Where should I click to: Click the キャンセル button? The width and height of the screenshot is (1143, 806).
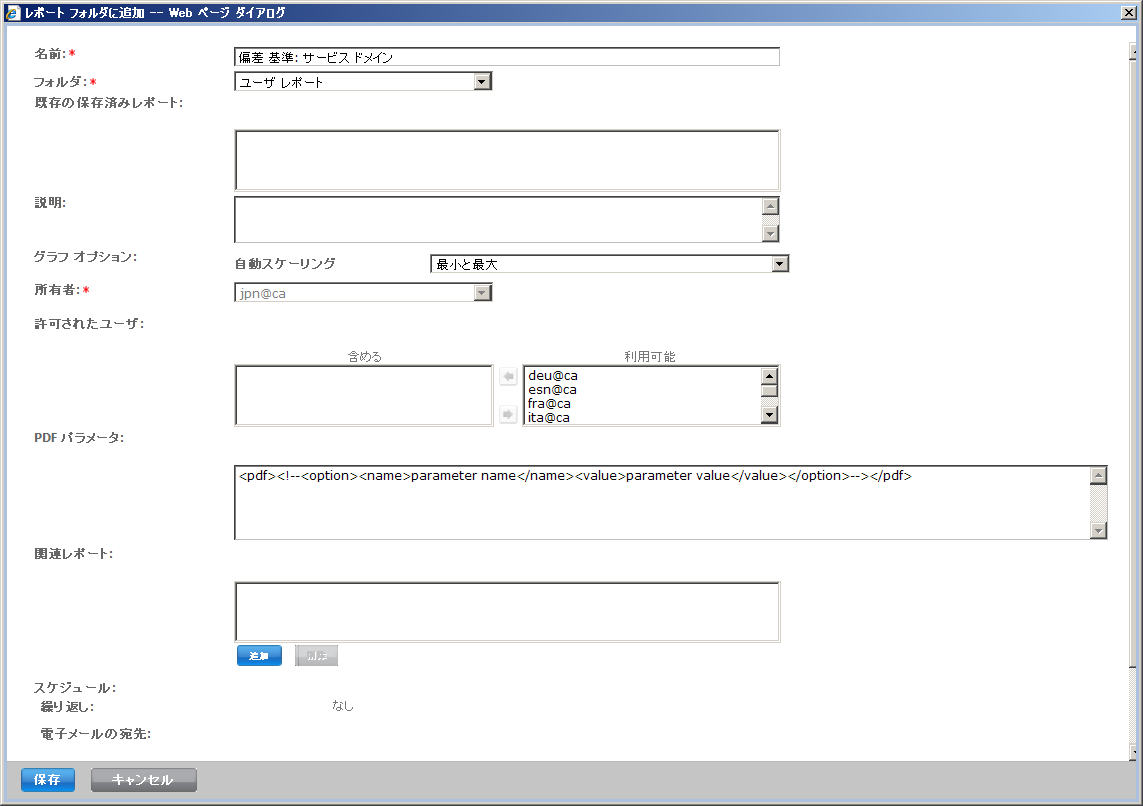click(x=144, y=780)
